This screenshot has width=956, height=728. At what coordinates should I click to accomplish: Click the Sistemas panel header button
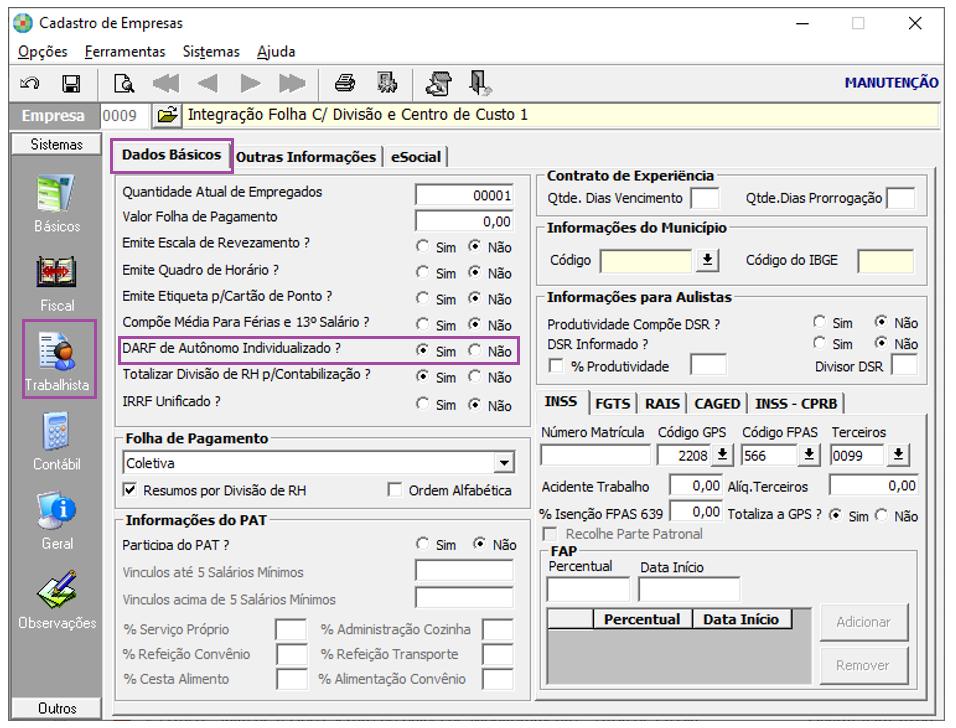57,145
